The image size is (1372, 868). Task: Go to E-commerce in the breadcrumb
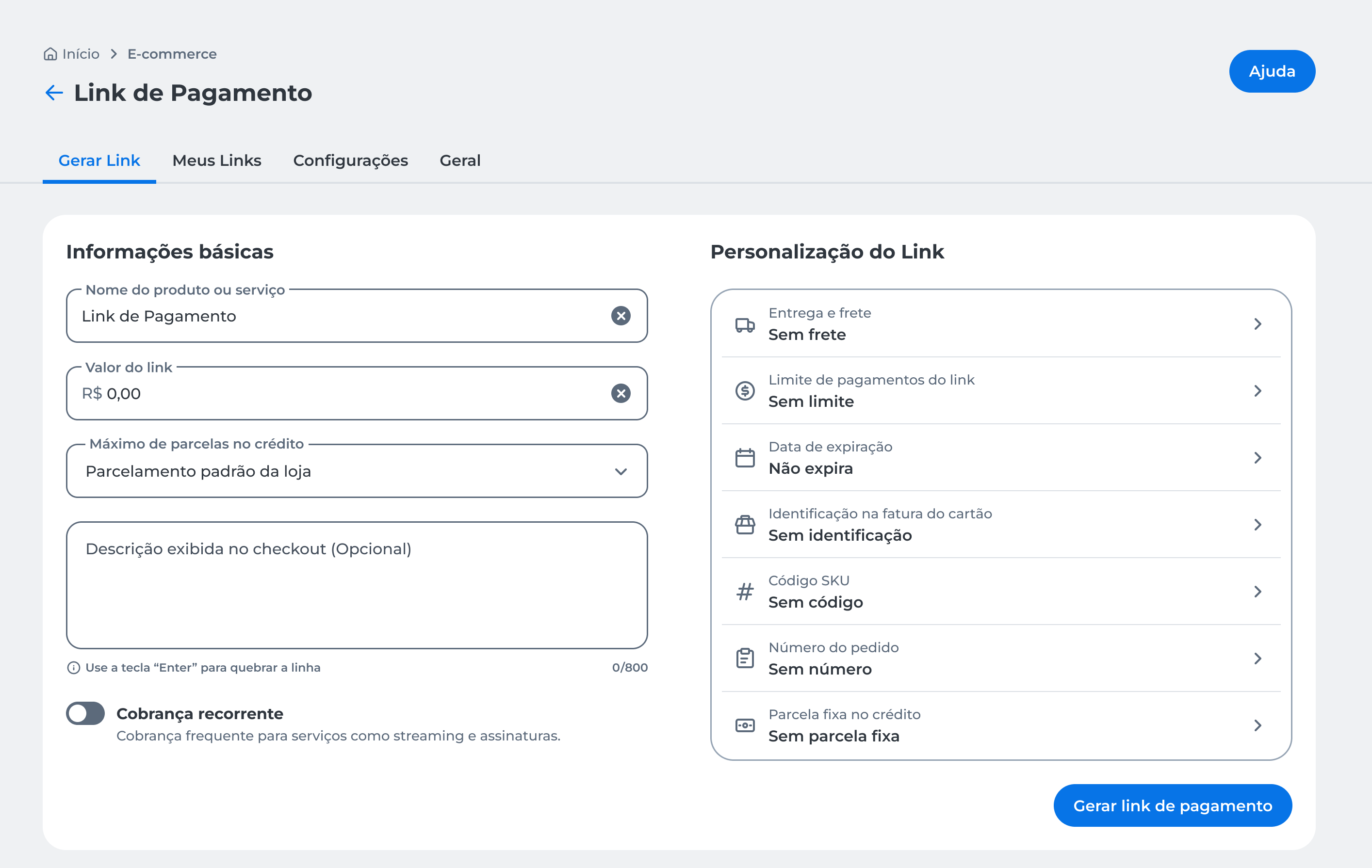pos(172,54)
